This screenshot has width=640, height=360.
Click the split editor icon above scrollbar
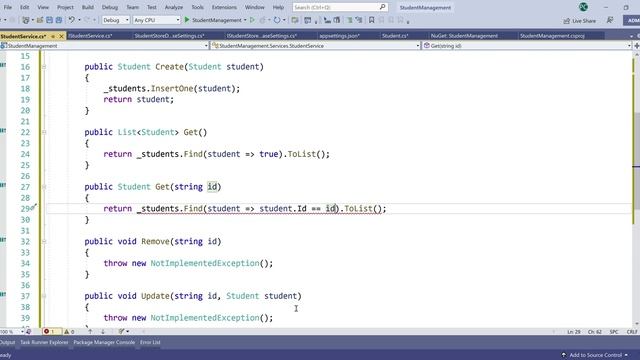[636, 45]
